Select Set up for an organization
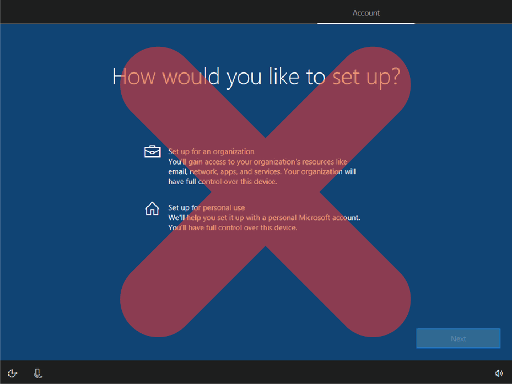This screenshot has height=384, width=512. 211,151
